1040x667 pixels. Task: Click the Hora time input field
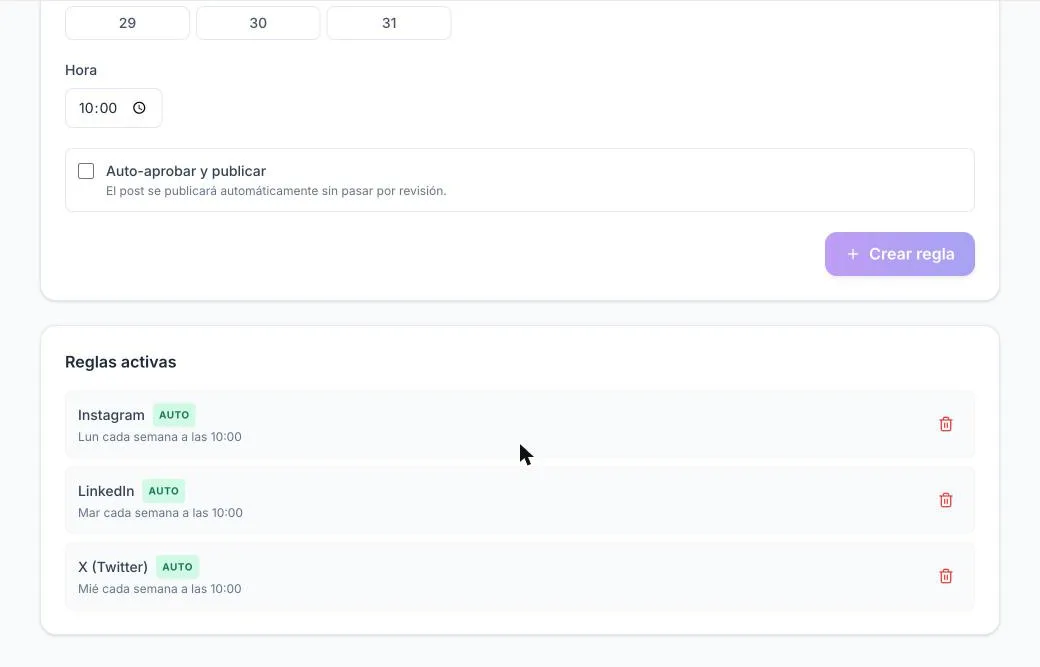pos(113,108)
